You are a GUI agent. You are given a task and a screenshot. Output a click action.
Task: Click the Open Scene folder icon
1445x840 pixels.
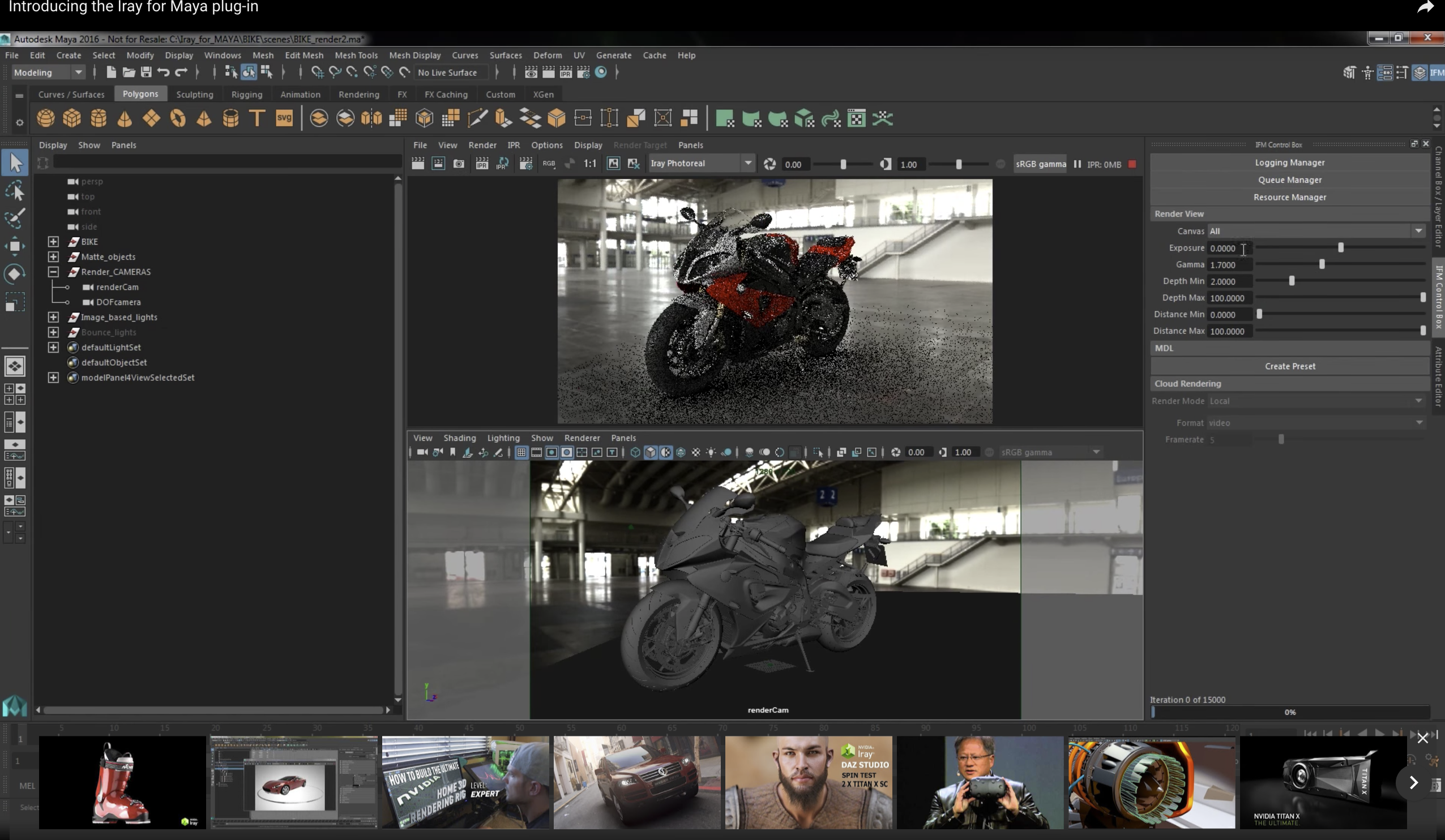[x=129, y=72]
